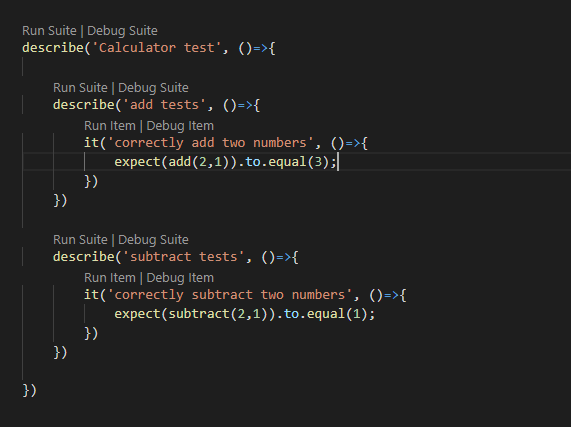Viewport: 571px width, 427px height.
Task: Debug Item for 'correctly subtract two numbers'
Action: pyautogui.click(x=180, y=278)
